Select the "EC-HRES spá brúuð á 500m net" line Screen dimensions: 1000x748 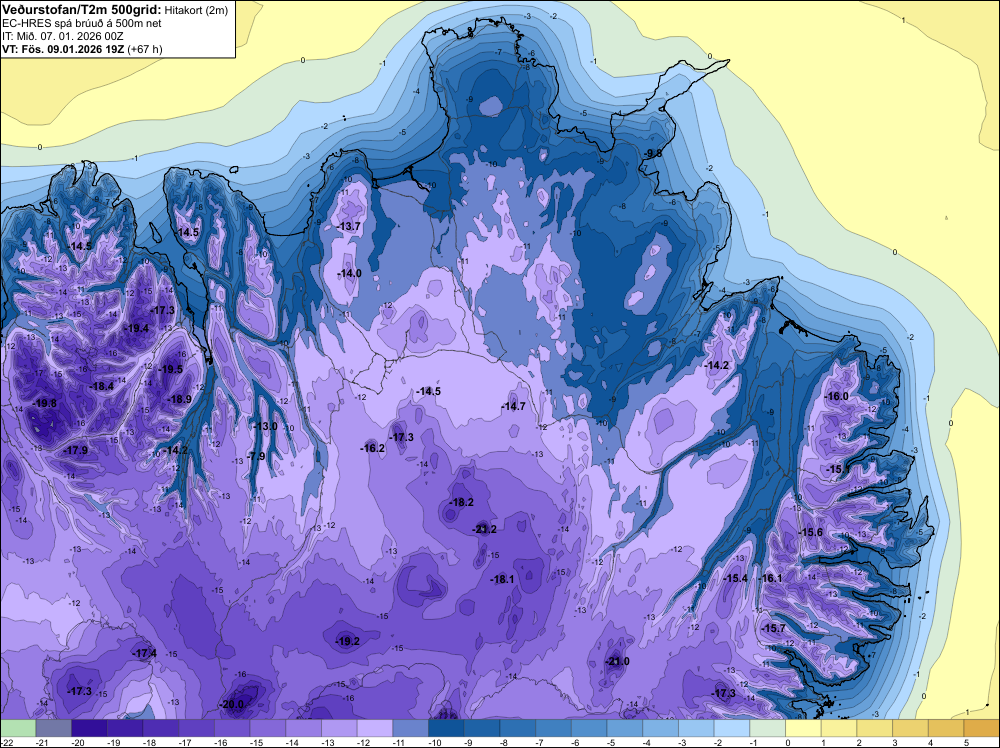pos(82,24)
